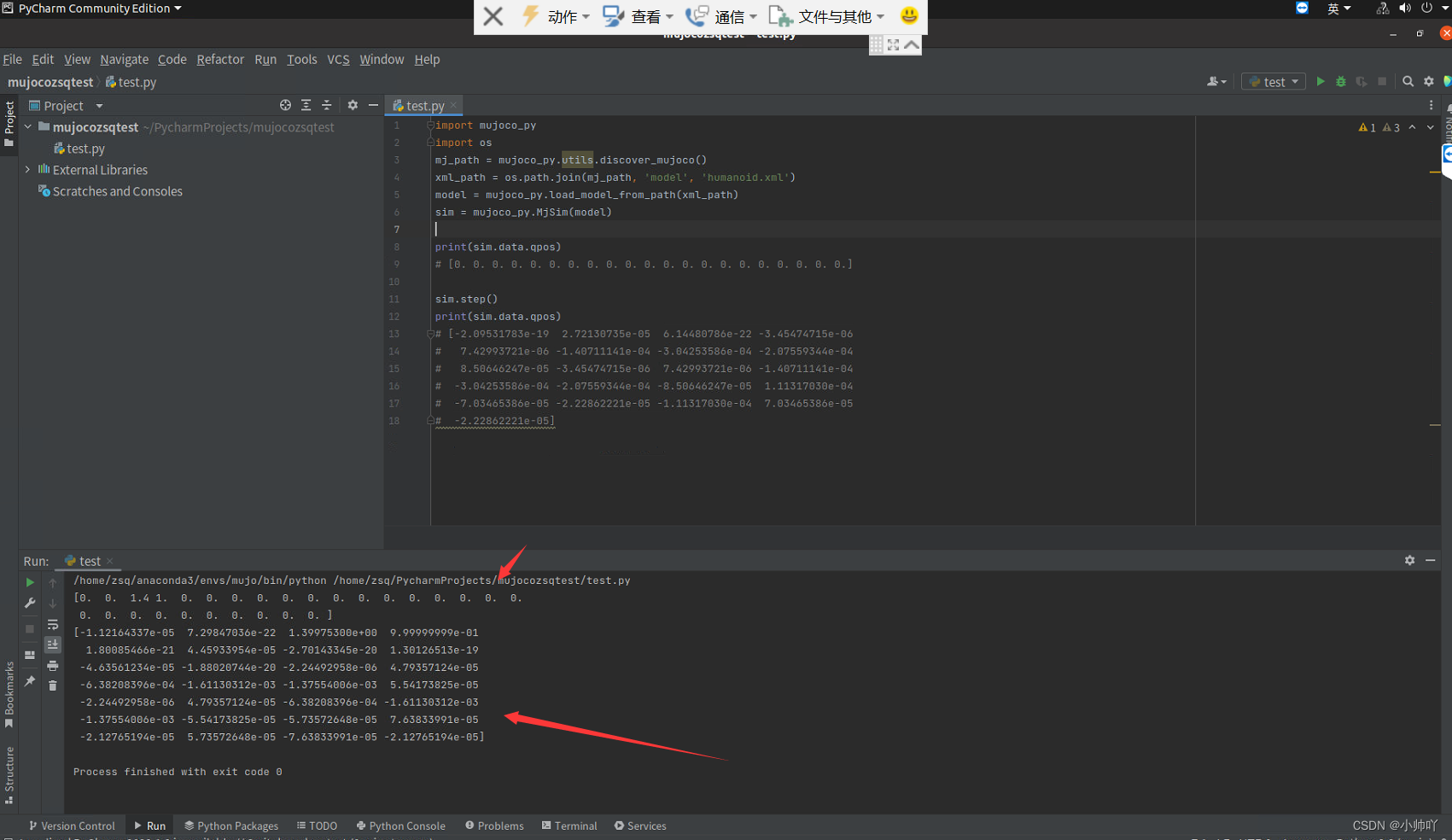Image resolution: width=1452 pixels, height=840 pixels.
Task: Open 查看 dropdown in remote toolbar
Action: coord(638,16)
